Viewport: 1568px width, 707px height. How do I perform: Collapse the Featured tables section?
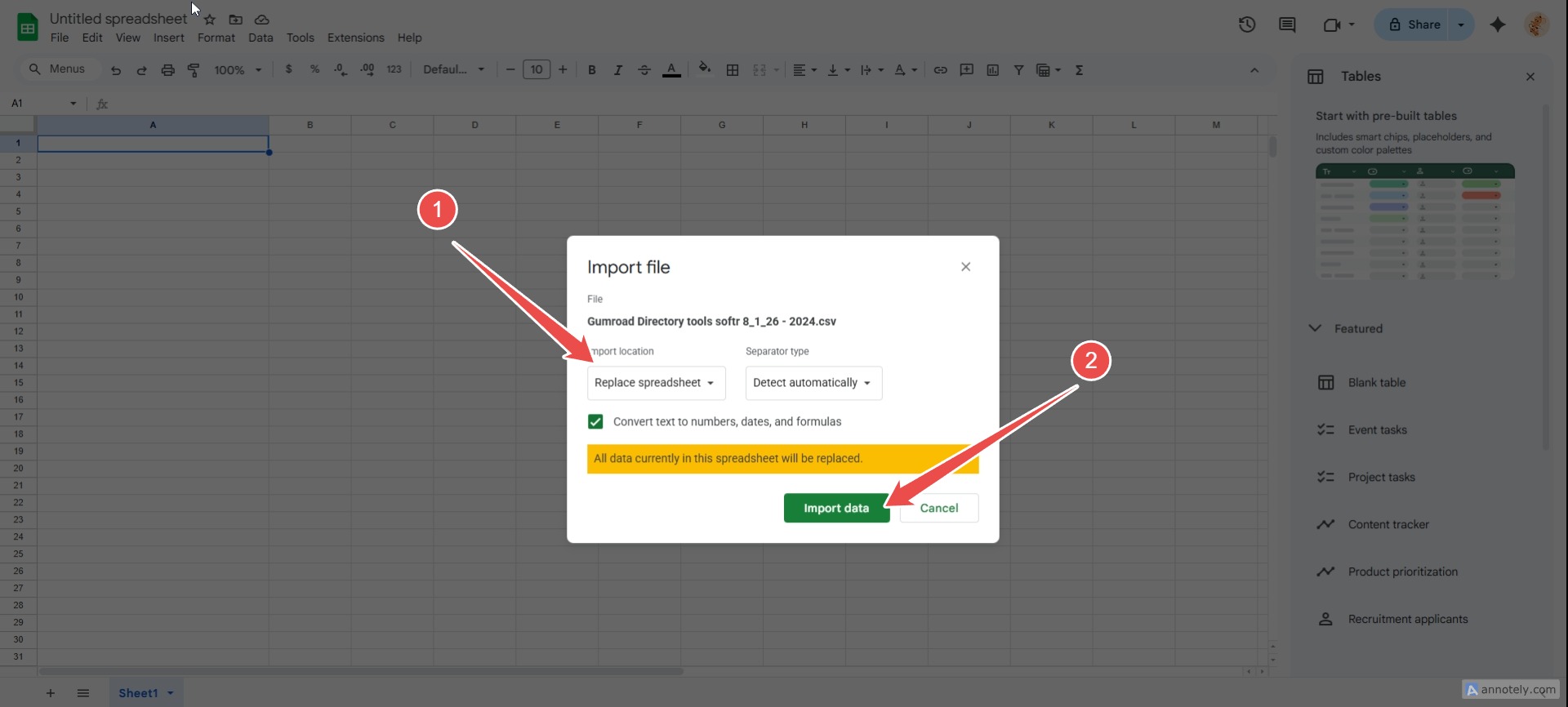coord(1315,328)
